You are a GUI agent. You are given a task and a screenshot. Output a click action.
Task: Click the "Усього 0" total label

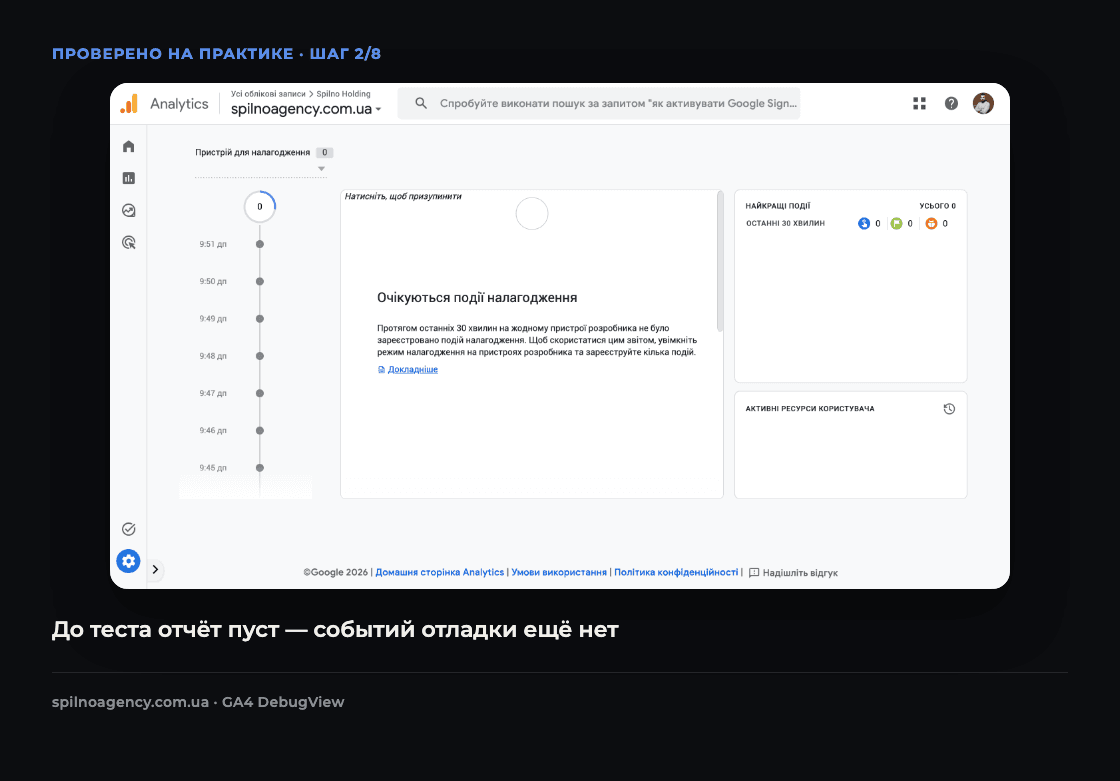coord(937,206)
